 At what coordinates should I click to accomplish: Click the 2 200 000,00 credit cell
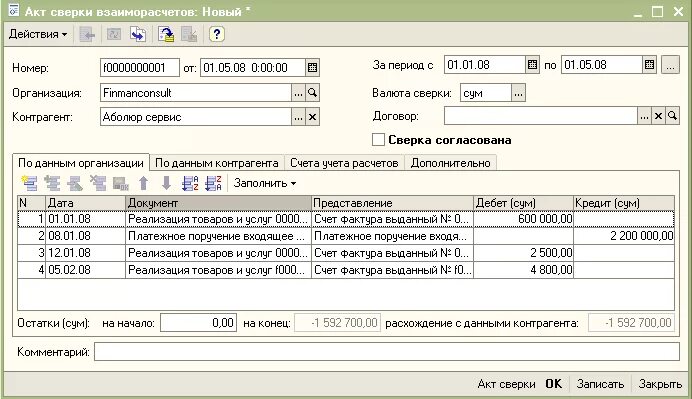[624, 236]
